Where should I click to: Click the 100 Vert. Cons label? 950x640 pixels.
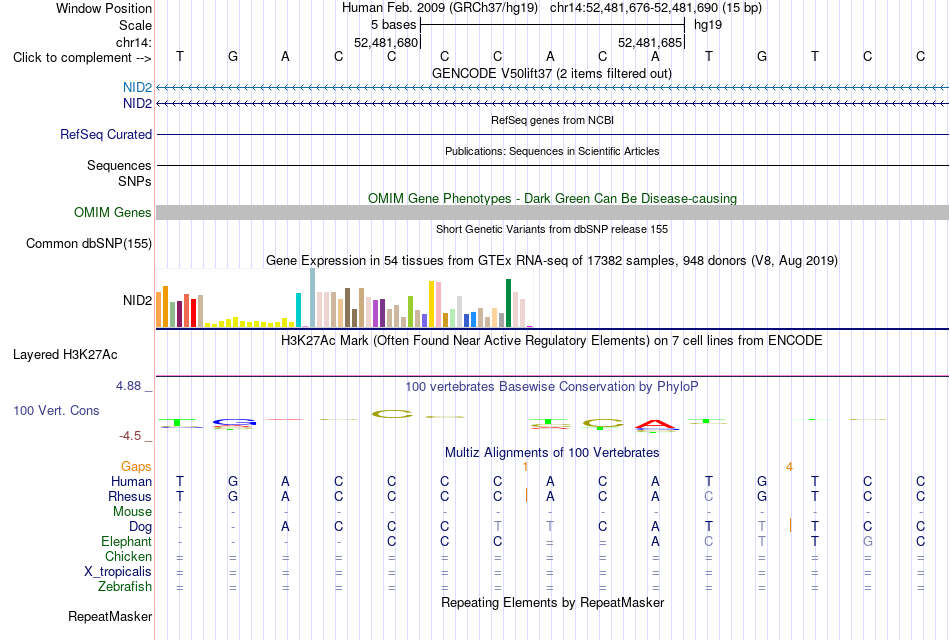[x=56, y=410]
